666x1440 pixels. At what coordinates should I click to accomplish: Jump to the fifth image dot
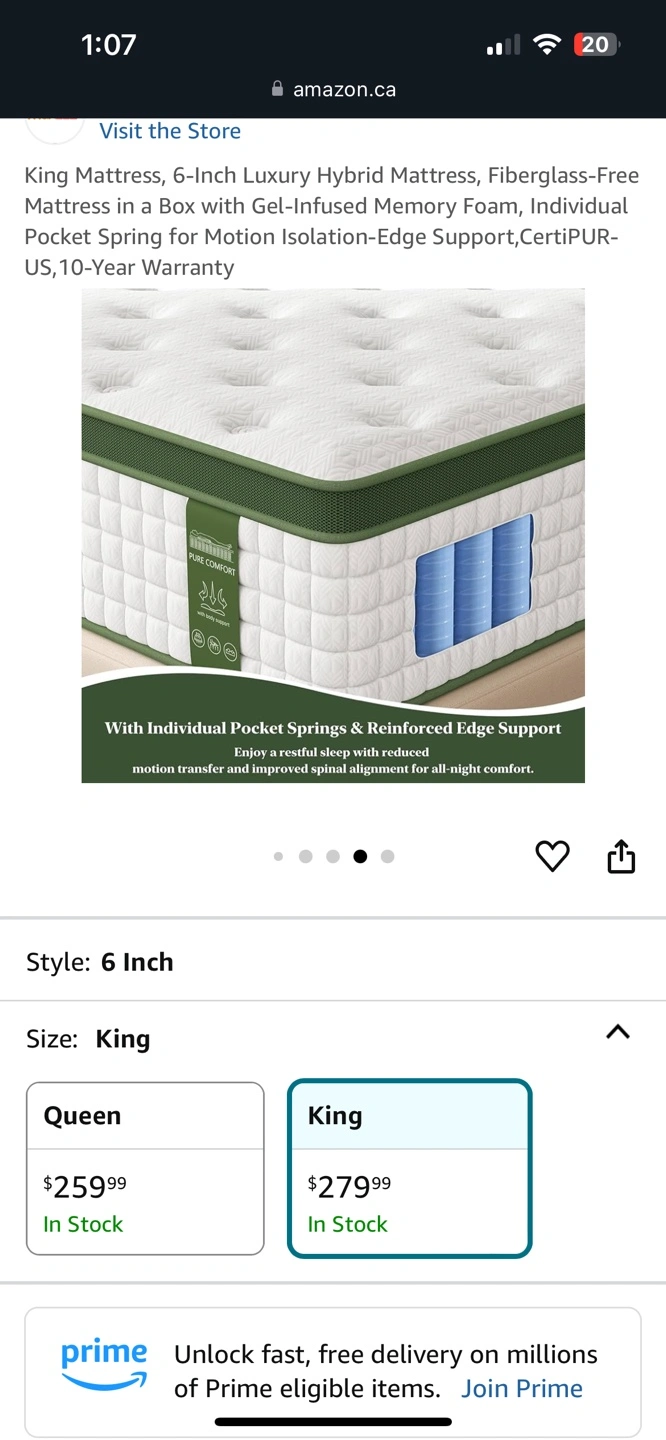tap(388, 856)
